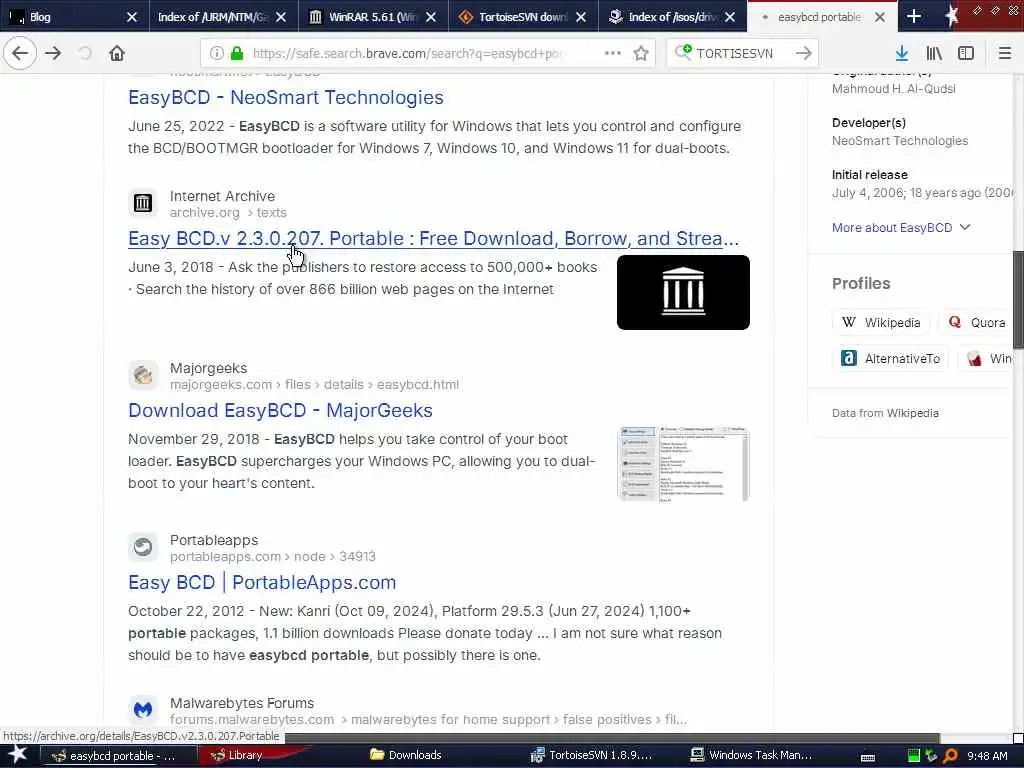Click the keyboard layout tray icon
Image resolution: width=1024 pixels, height=768 pixels.
[x=868, y=757]
